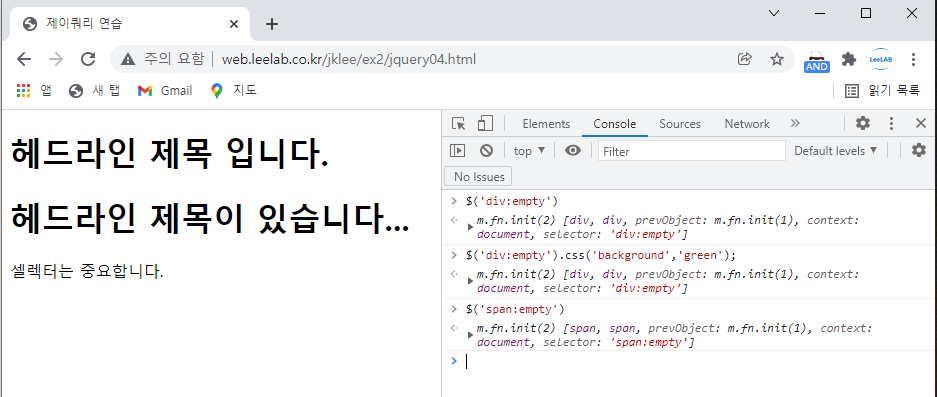Open the Apps shortcut in bookmarks bar
The height and width of the screenshot is (397, 937).
(33, 91)
